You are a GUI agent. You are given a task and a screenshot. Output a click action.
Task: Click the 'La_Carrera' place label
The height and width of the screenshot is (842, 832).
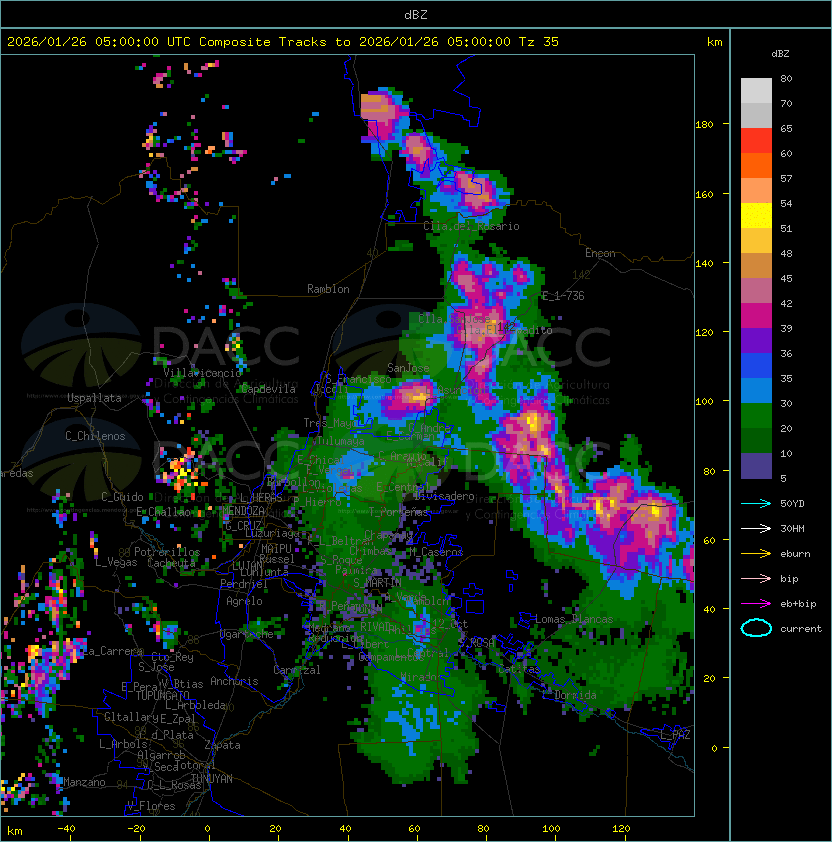113,651
